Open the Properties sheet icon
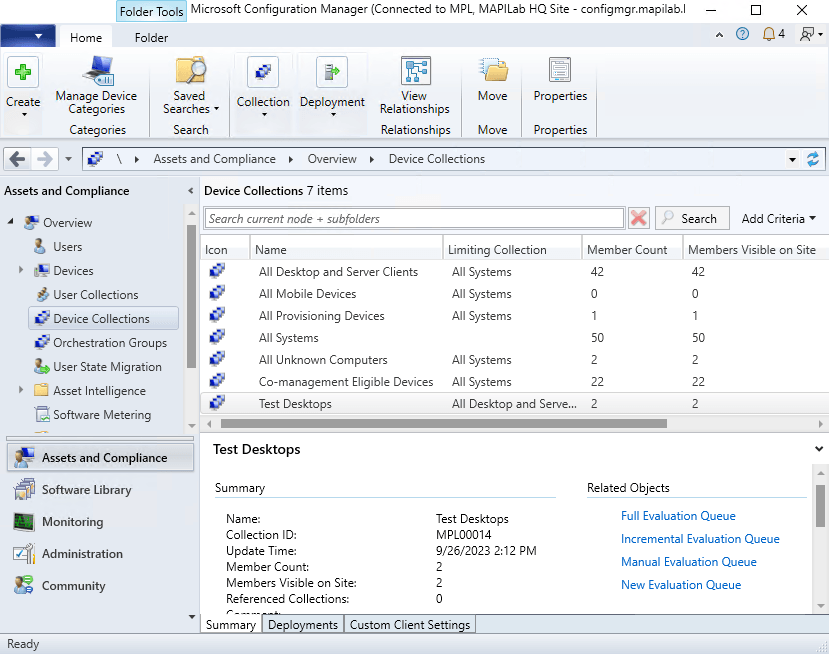This screenshot has height=654, width=829. click(560, 71)
